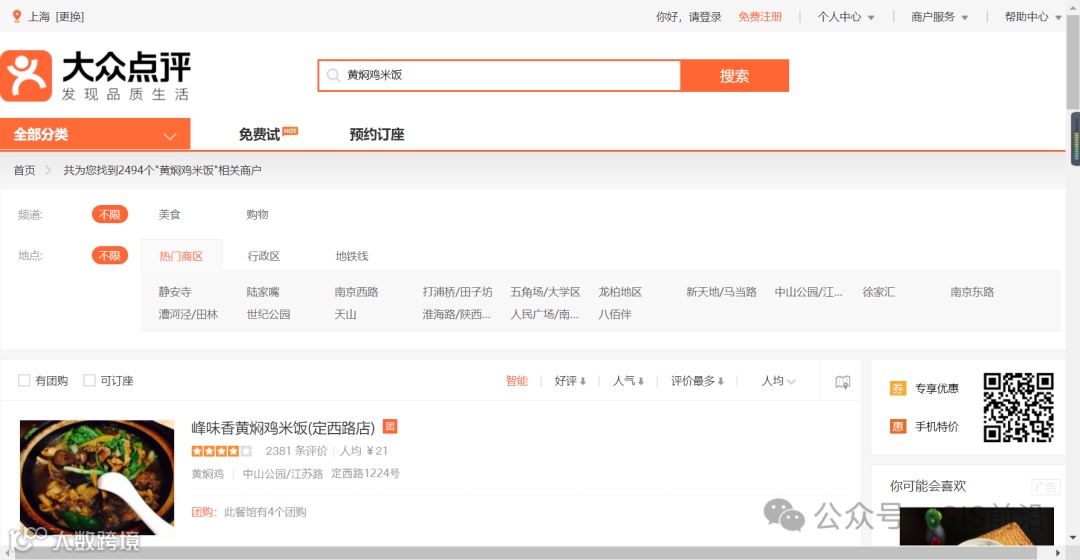Viewport: 1080px width, 560px height.
Task: Enable the 有团购 checkbox
Action: click(x=24, y=380)
